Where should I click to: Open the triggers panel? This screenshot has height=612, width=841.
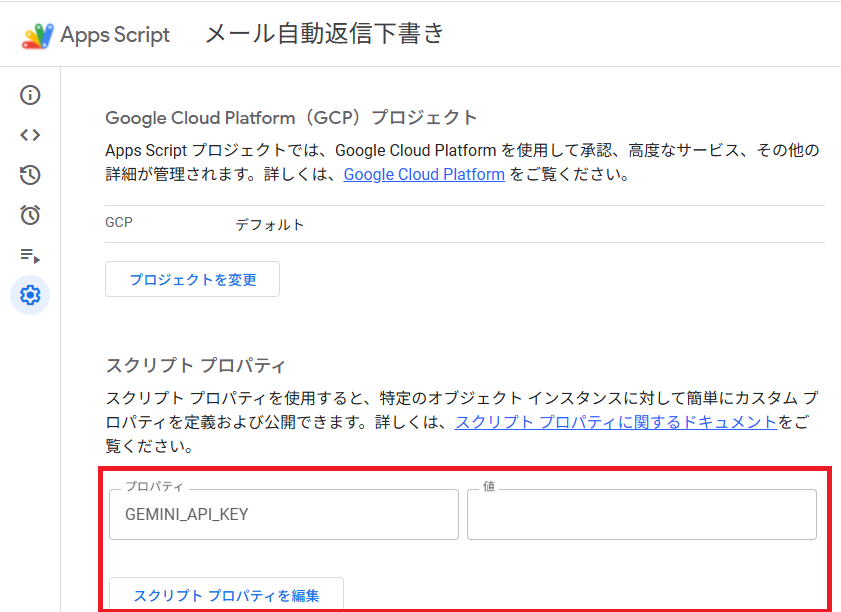[30, 215]
